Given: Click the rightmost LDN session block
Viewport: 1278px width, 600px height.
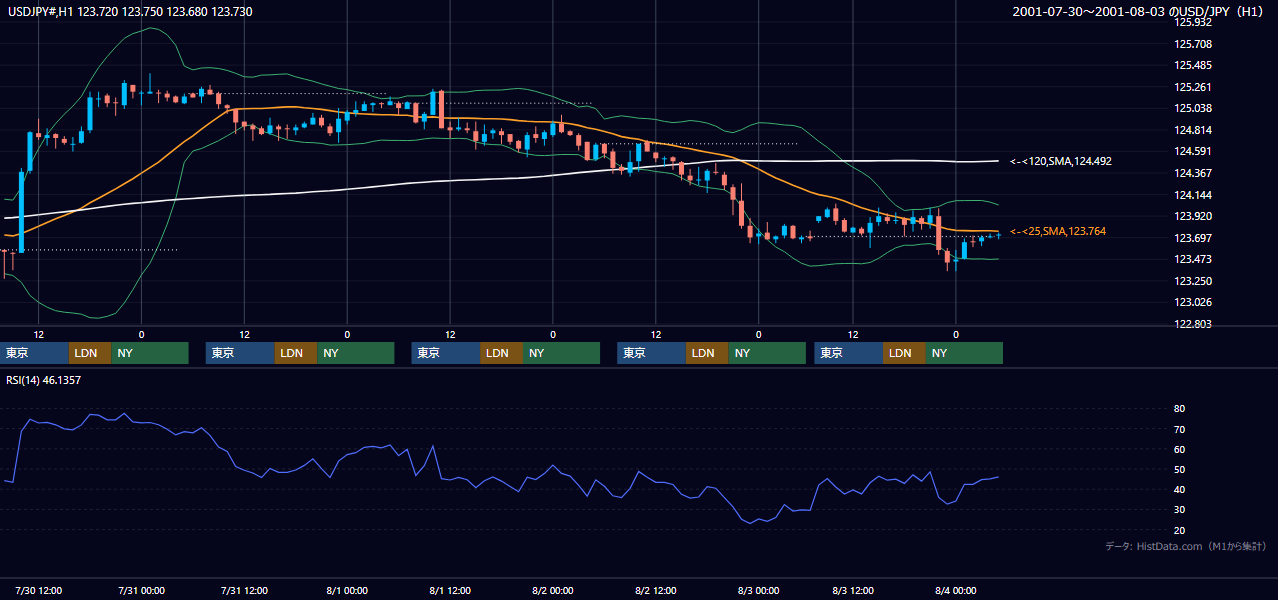Looking at the screenshot, I should pyautogui.click(x=905, y=353).
